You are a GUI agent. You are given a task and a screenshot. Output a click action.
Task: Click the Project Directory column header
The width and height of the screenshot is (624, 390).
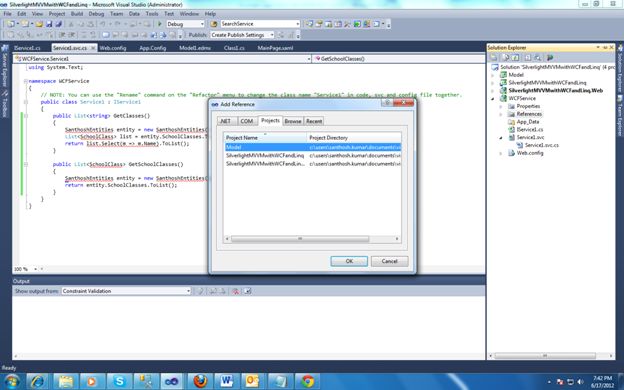[x=354, y=138]
